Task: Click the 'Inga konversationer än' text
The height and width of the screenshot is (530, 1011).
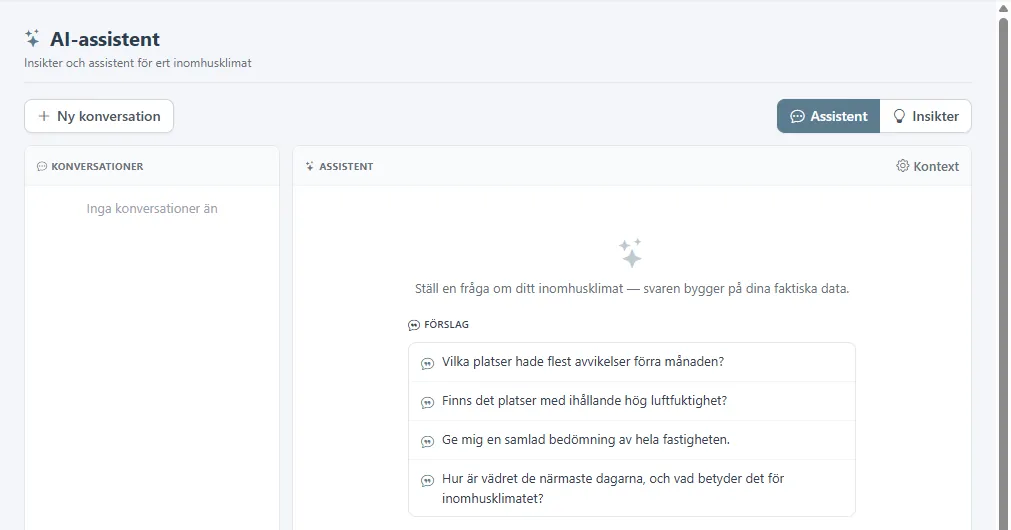Action: tap(152, 208)
